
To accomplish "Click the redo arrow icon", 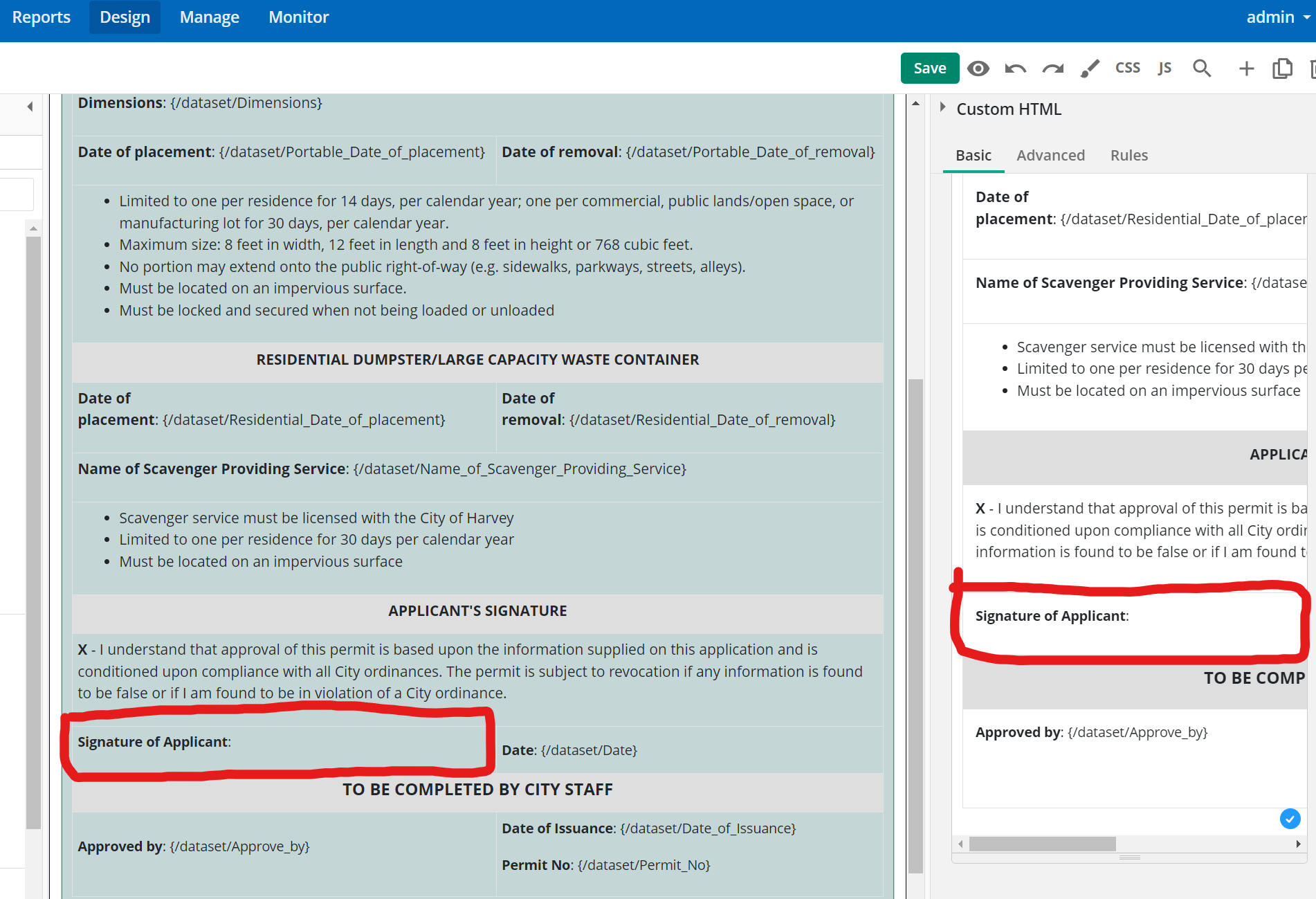I will pos(1052,69).
